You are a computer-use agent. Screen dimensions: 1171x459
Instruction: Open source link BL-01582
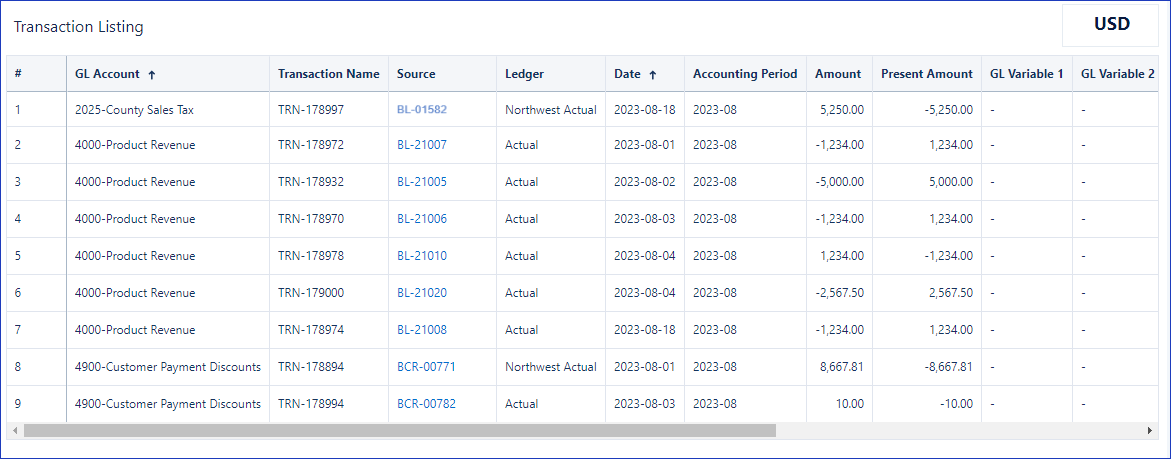(422, 110)
